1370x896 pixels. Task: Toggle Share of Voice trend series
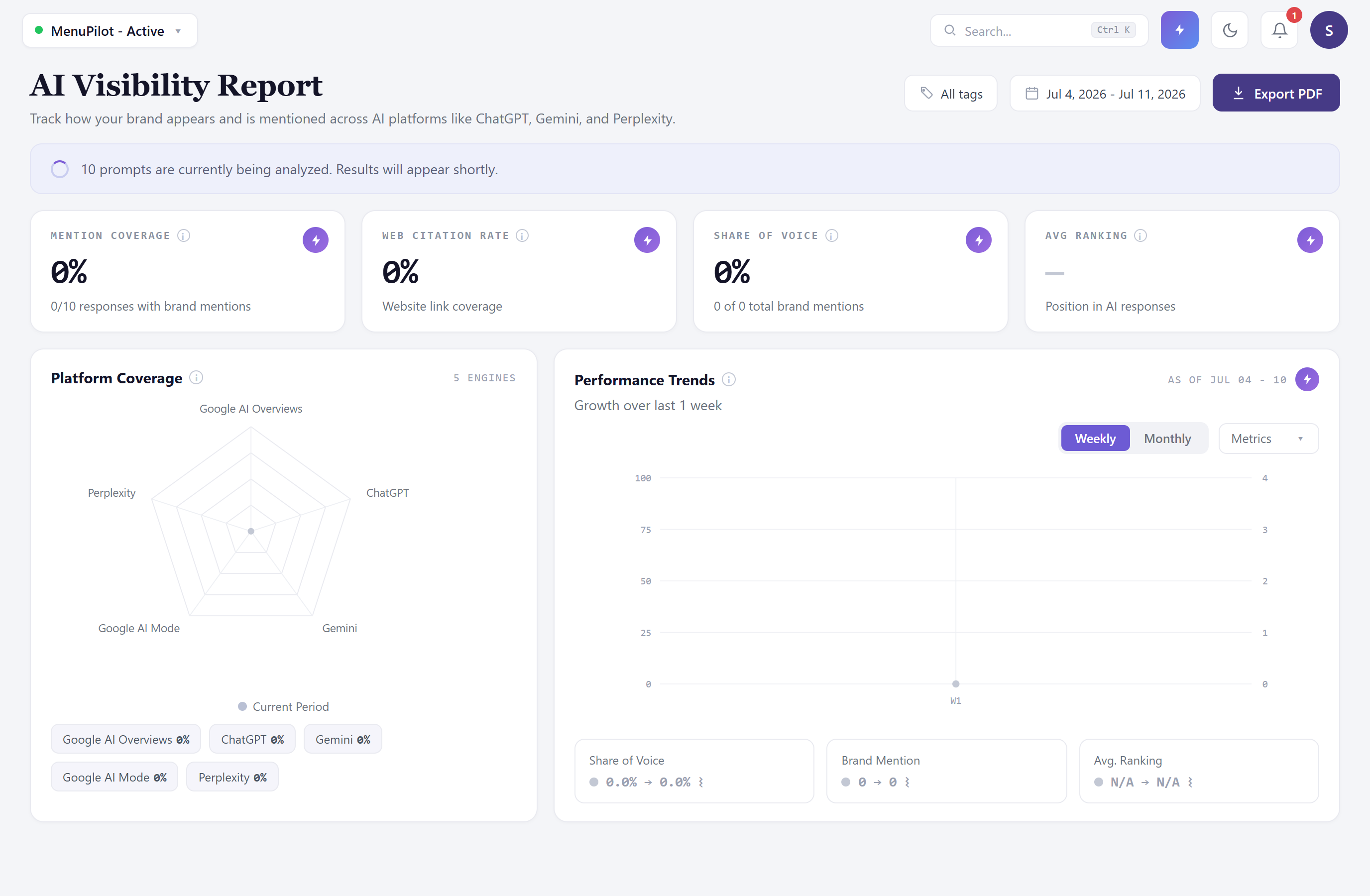[694, 771]
